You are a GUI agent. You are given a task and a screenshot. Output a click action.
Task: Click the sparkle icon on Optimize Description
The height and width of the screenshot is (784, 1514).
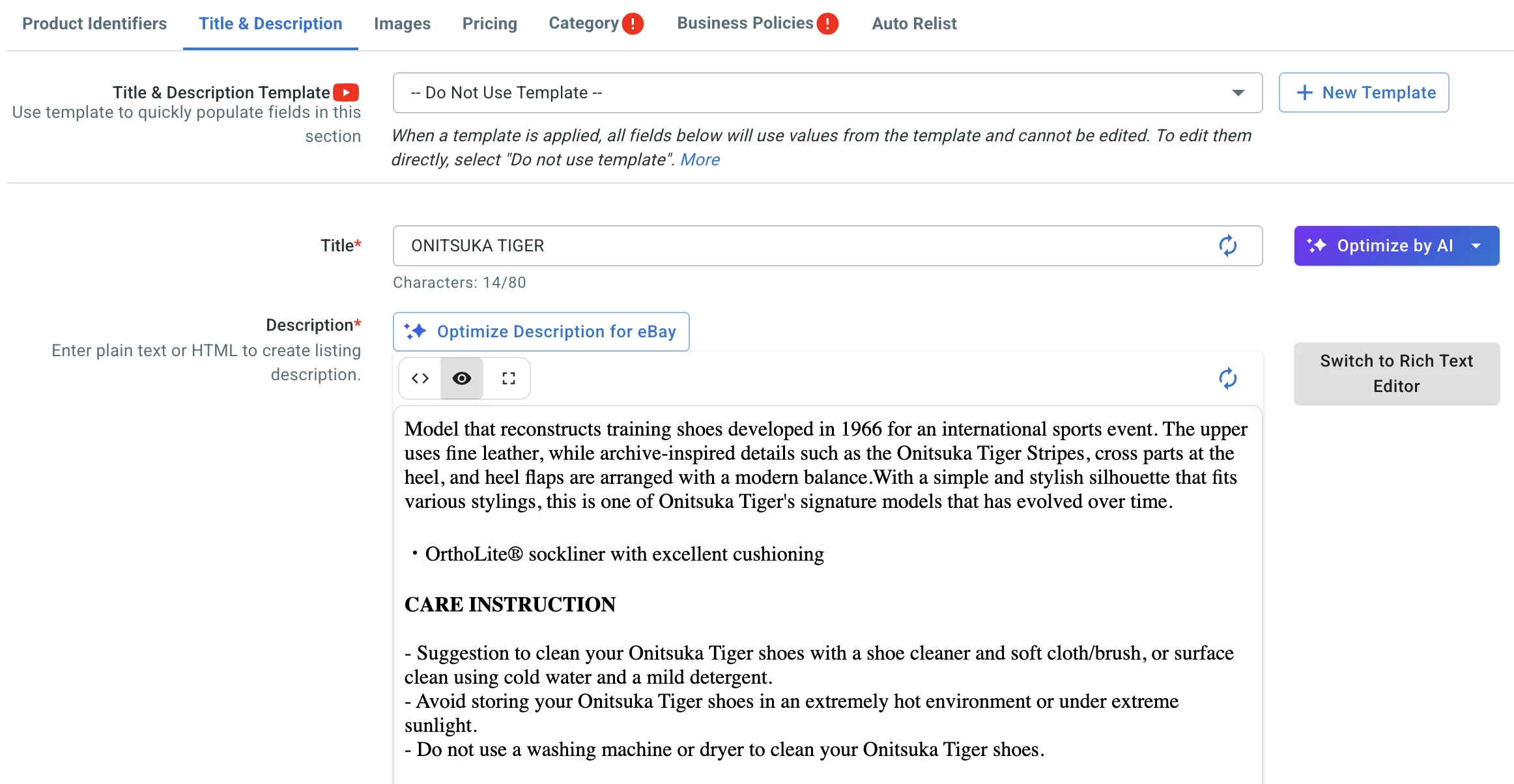416,331
